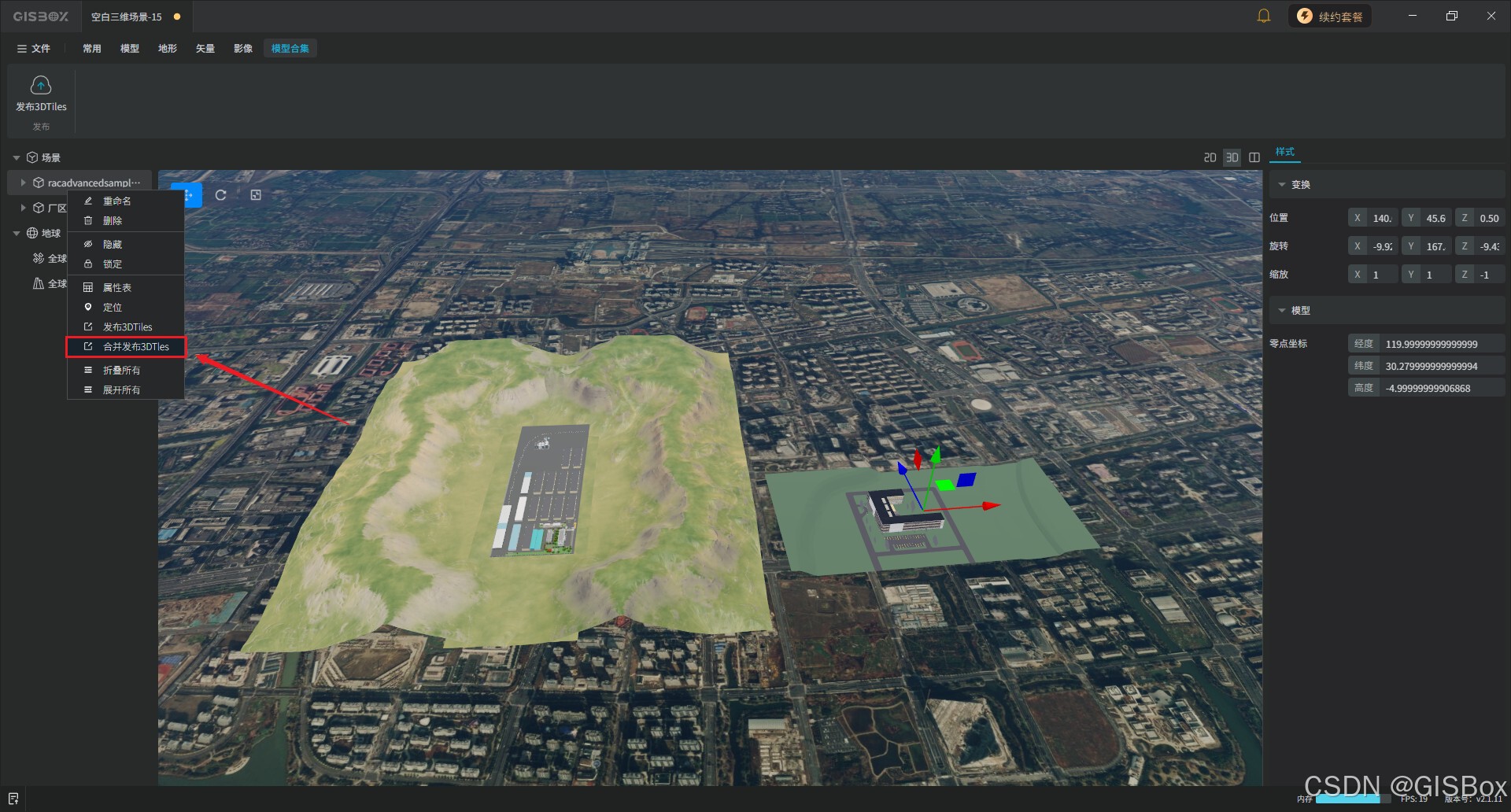Collapse the 变换 section
Image resolution: width=1511 pixels, height=812 pixels.
1282,184
